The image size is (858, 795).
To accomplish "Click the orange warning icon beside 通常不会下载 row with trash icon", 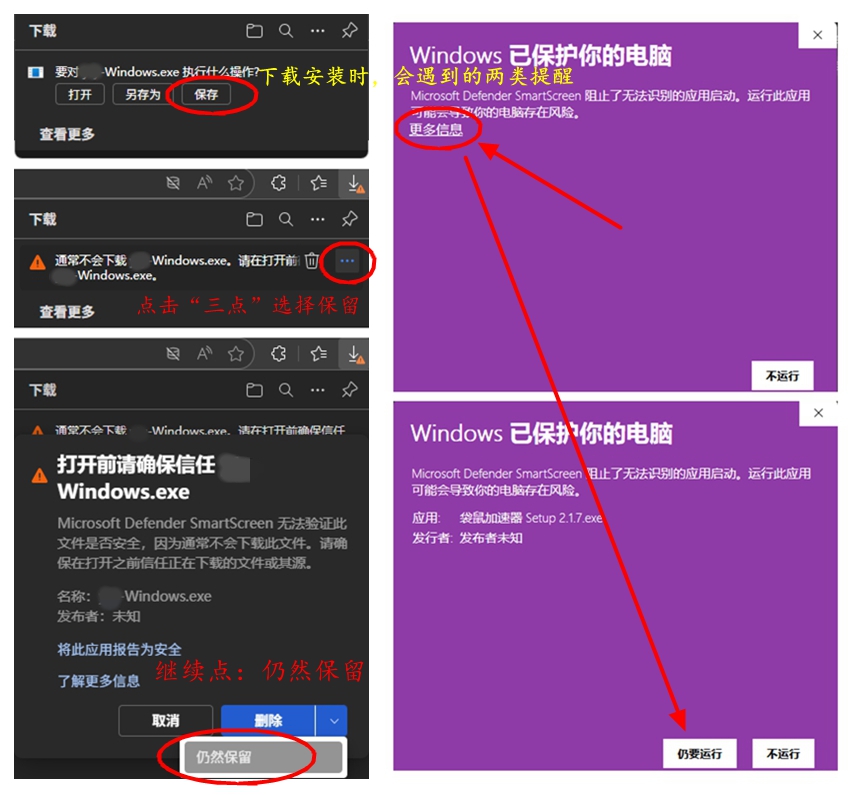I will pos(37,263).
